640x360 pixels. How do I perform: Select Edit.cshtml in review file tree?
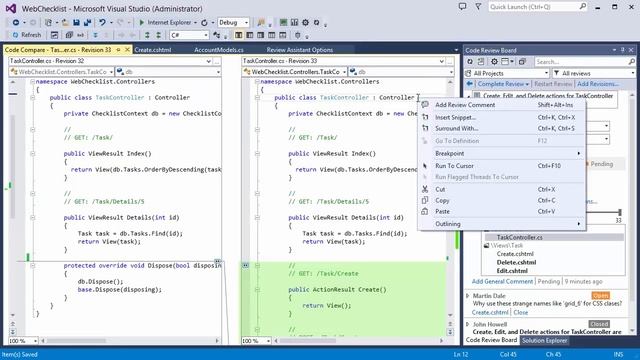(x=512, y=271)
